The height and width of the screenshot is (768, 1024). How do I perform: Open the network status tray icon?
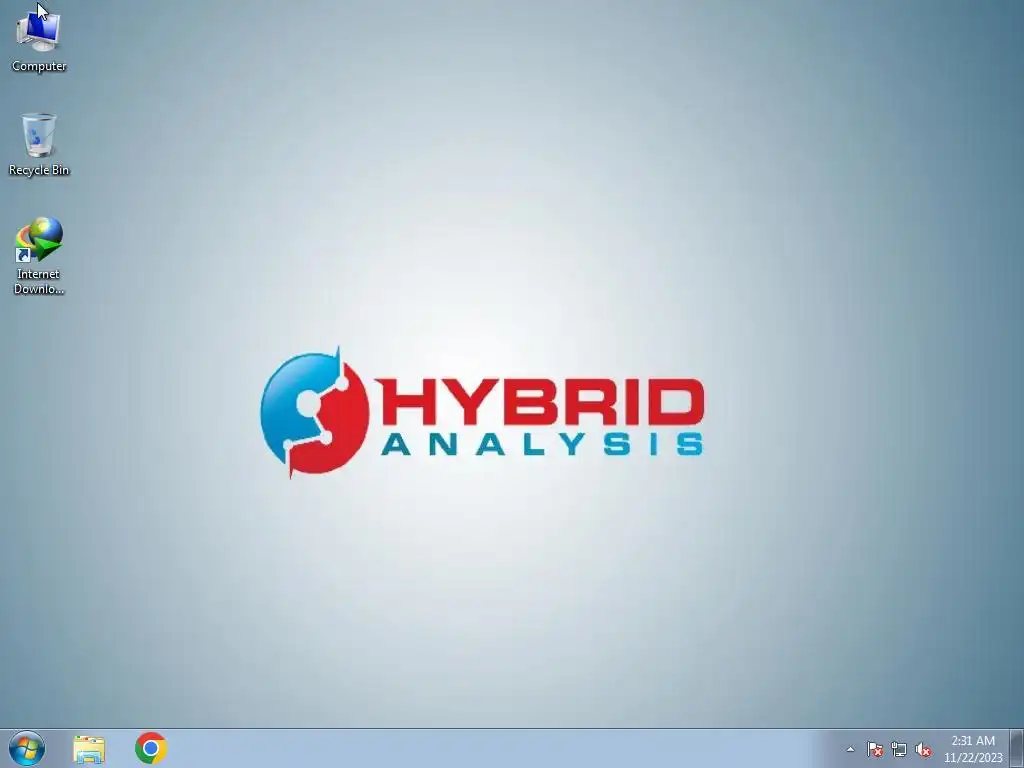coord(899,750)
